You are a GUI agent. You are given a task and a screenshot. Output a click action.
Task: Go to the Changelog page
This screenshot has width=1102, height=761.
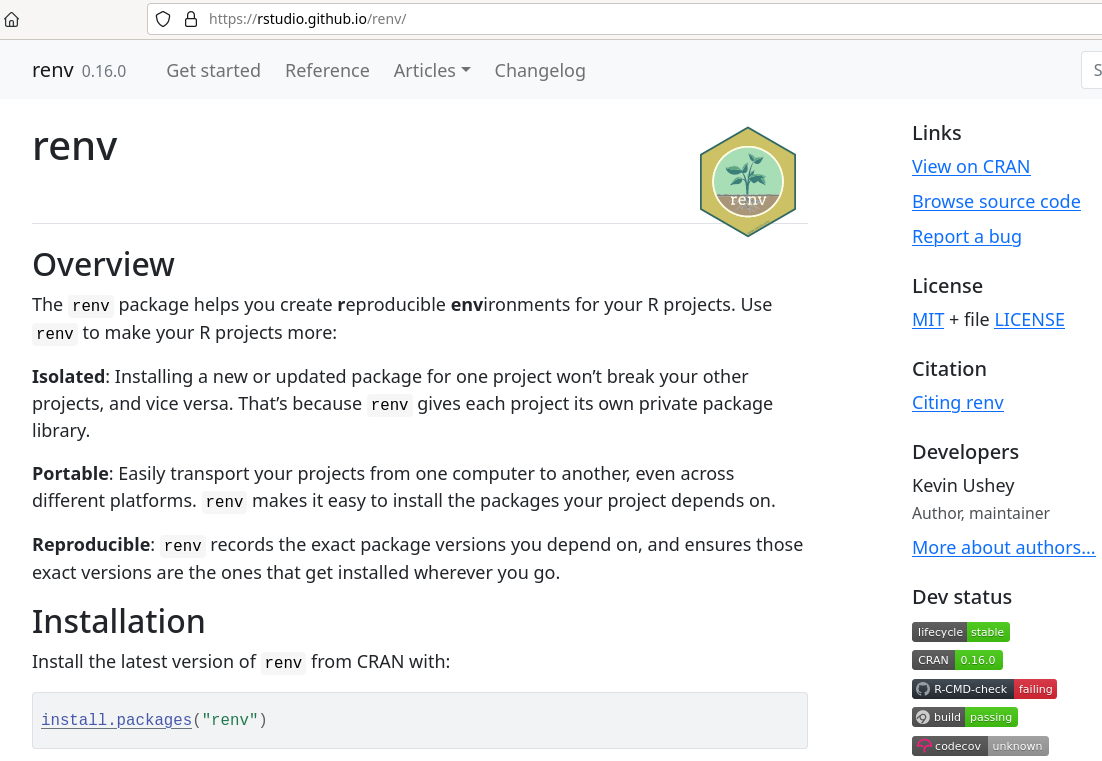(540, 70)
